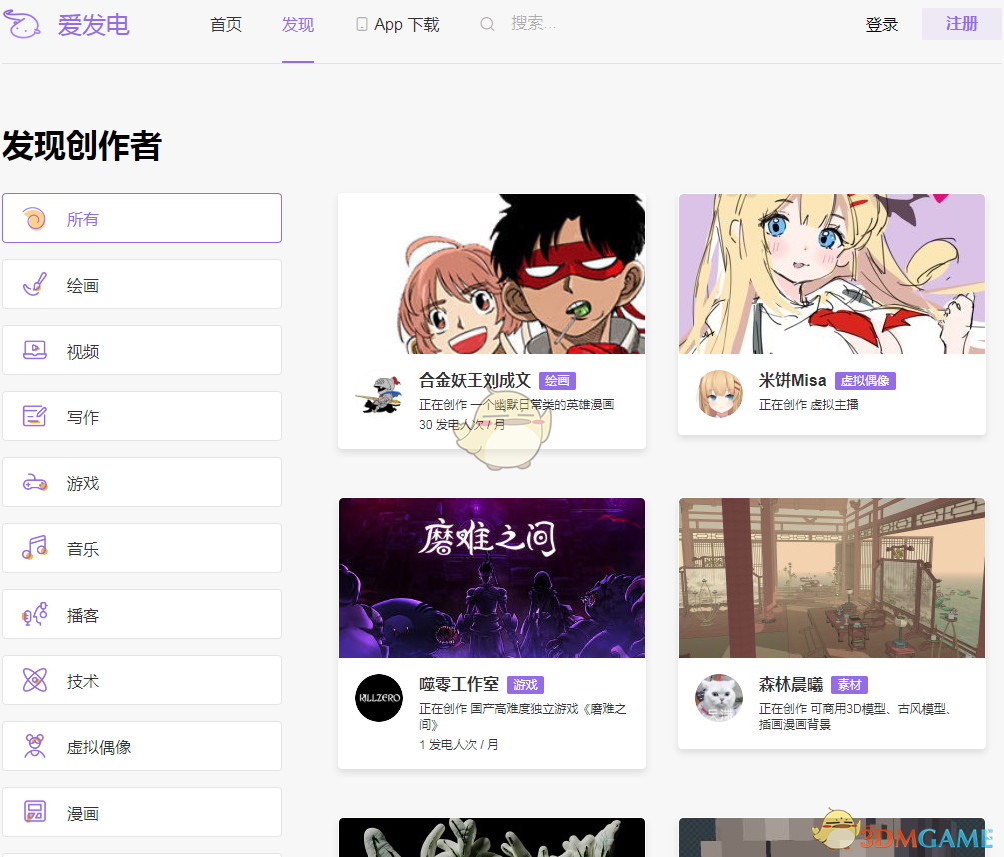
Task: Open the 首页 navigation item
Action: pos(226,25)
